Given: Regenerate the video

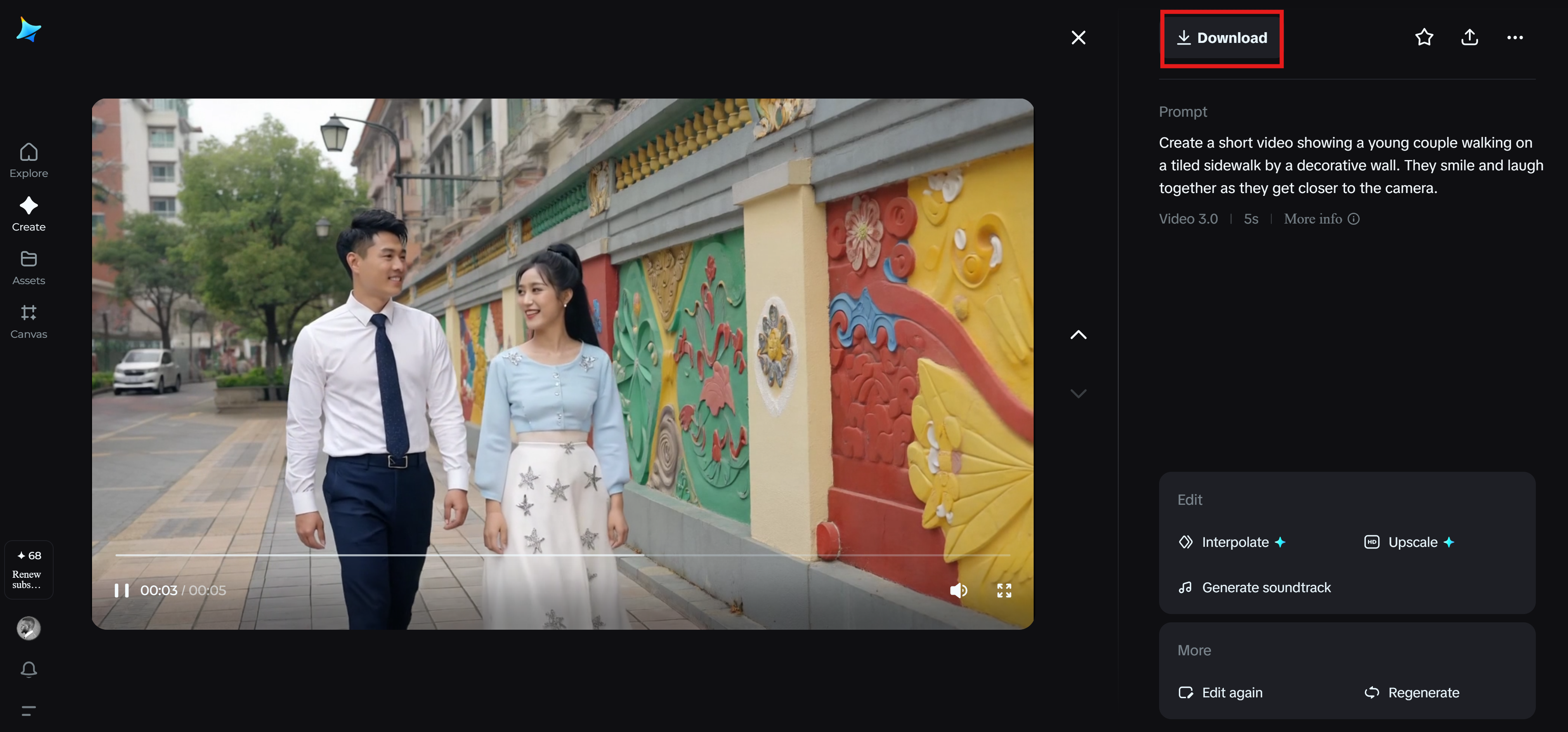Looking at the screenshot, I should point(1413,692).
